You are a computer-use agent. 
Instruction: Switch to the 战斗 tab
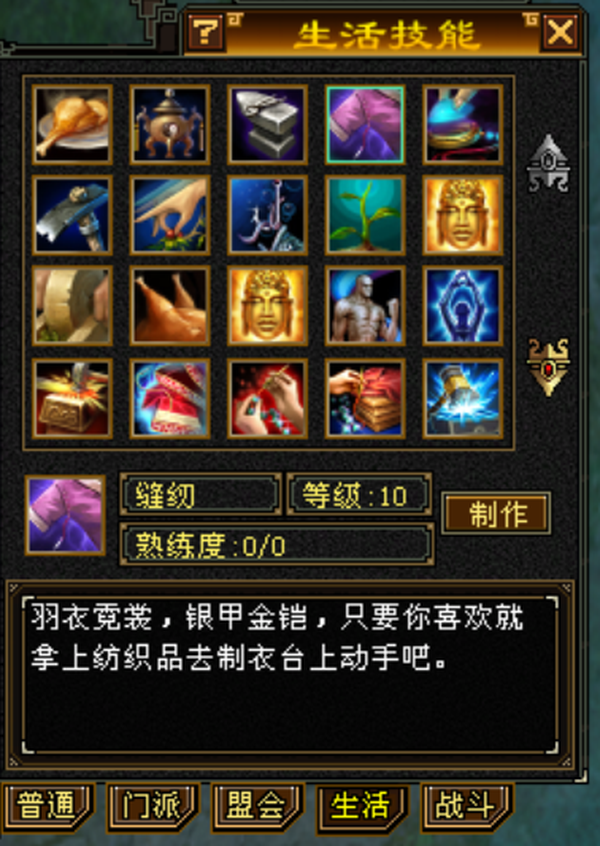[467, 808]
